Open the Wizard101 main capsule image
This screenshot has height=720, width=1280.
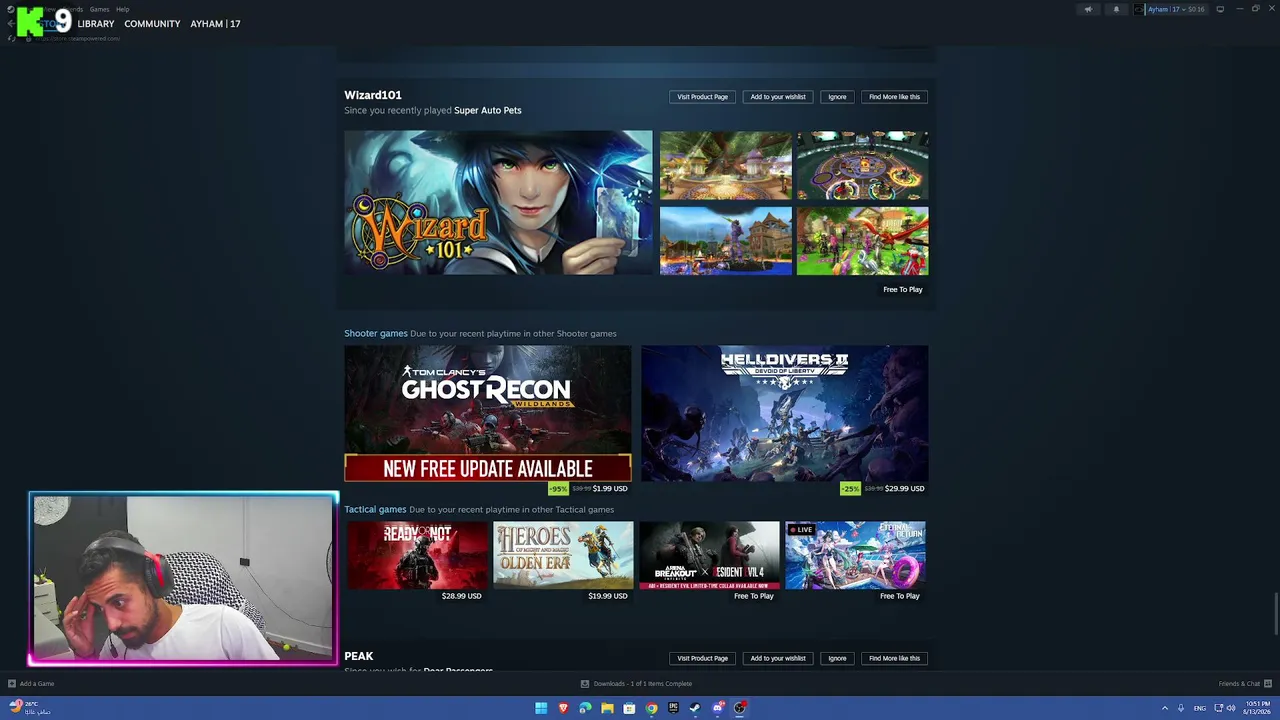pos(498,202)
